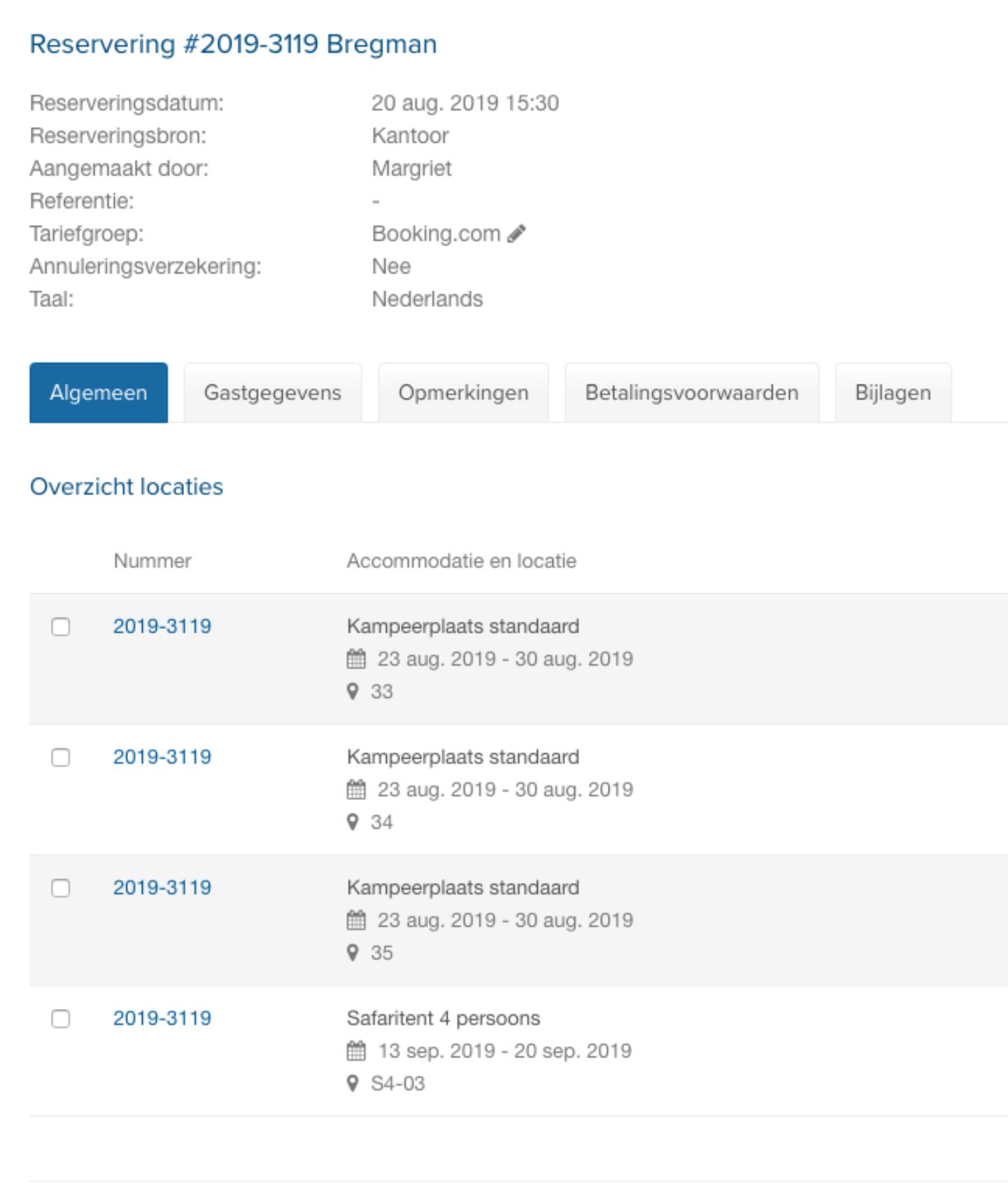The height and width of the screenshot is (1193, 1008).
Task: Click the pencil icon next to Booking.com
Action: (x=517, y=234)
